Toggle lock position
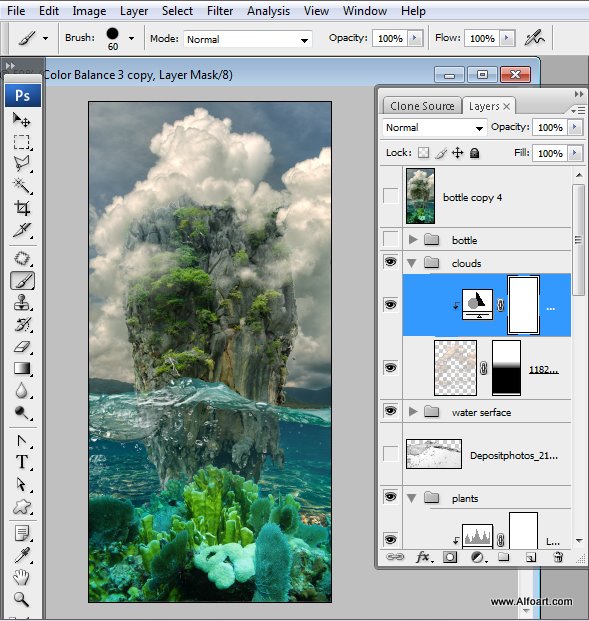Image resolution: width=589 pixels, height=621 pixels. coord(457,153)
